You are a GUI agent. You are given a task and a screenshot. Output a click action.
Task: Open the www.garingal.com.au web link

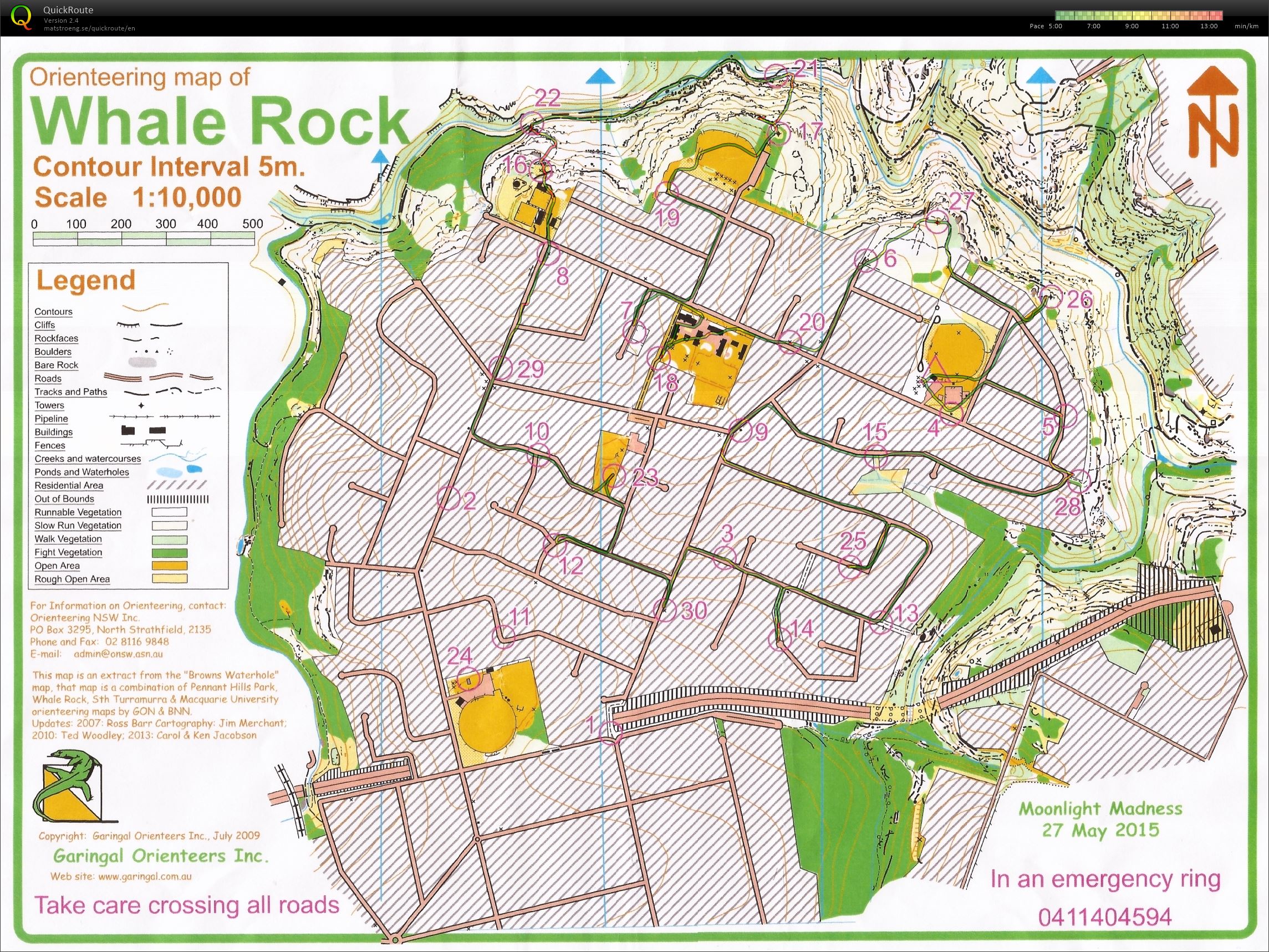point(145,876)
